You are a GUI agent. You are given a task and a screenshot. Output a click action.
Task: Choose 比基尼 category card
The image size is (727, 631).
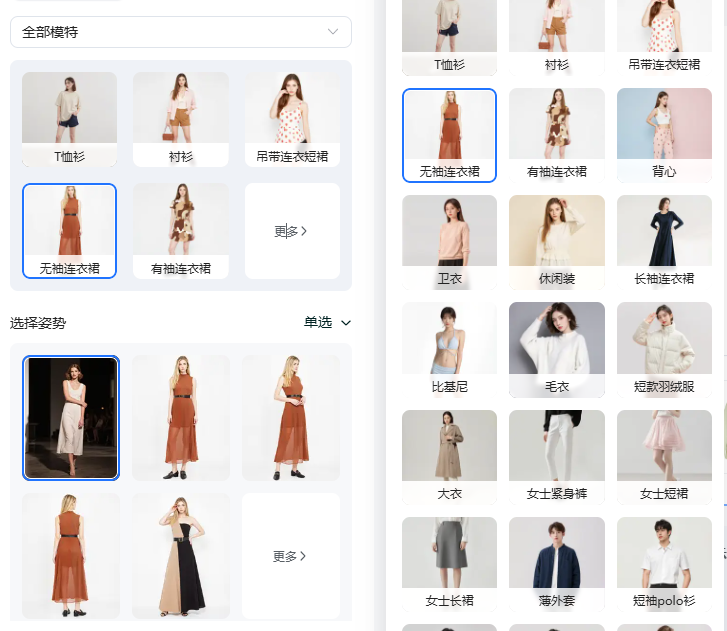pyautogui.click(x=449, y=350)
